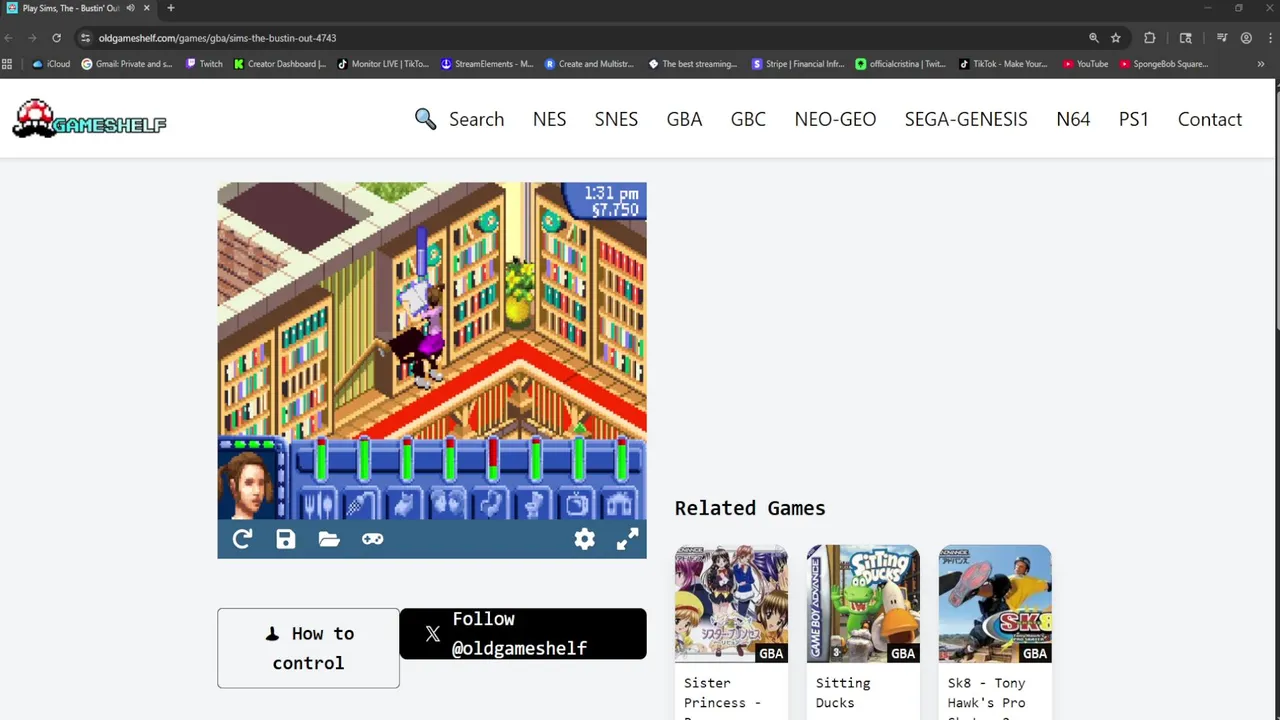The width and height of the screenshot is (1280, 720).
Task: Go to the NEO-GEO games section
Action: [x=835, y=119]
